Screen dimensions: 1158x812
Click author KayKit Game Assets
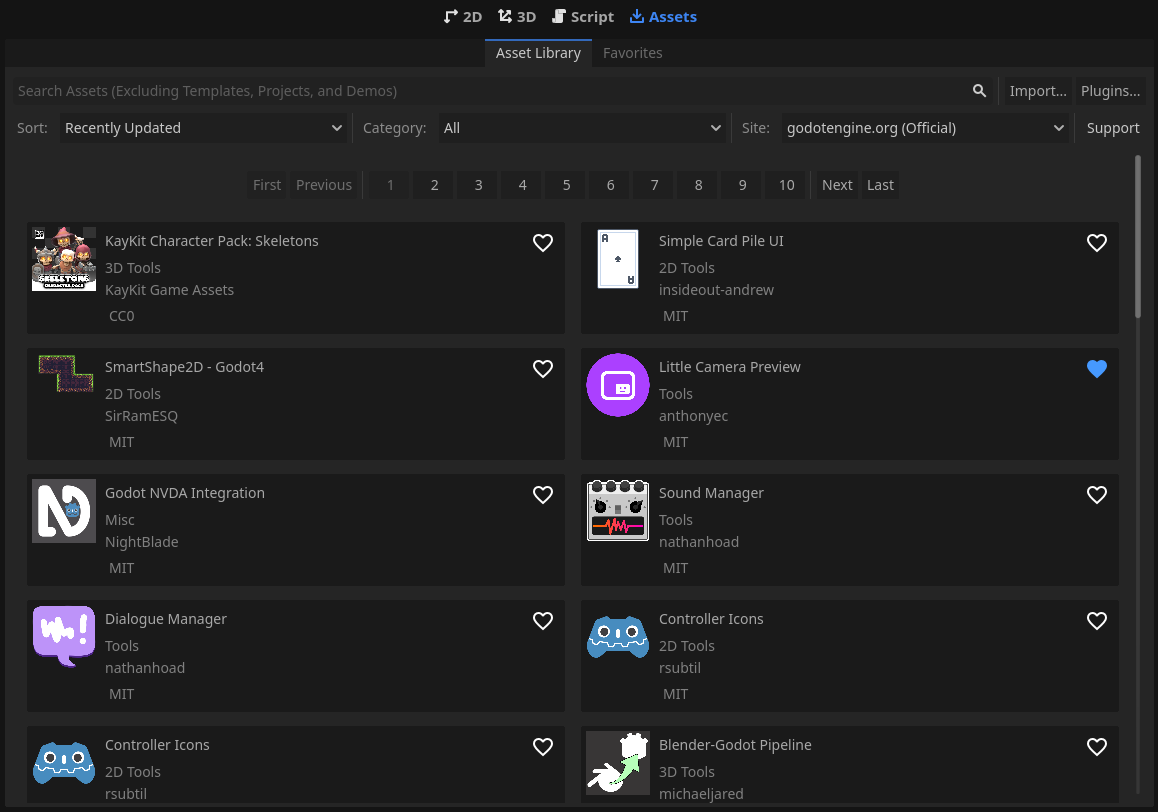[169, 290]
